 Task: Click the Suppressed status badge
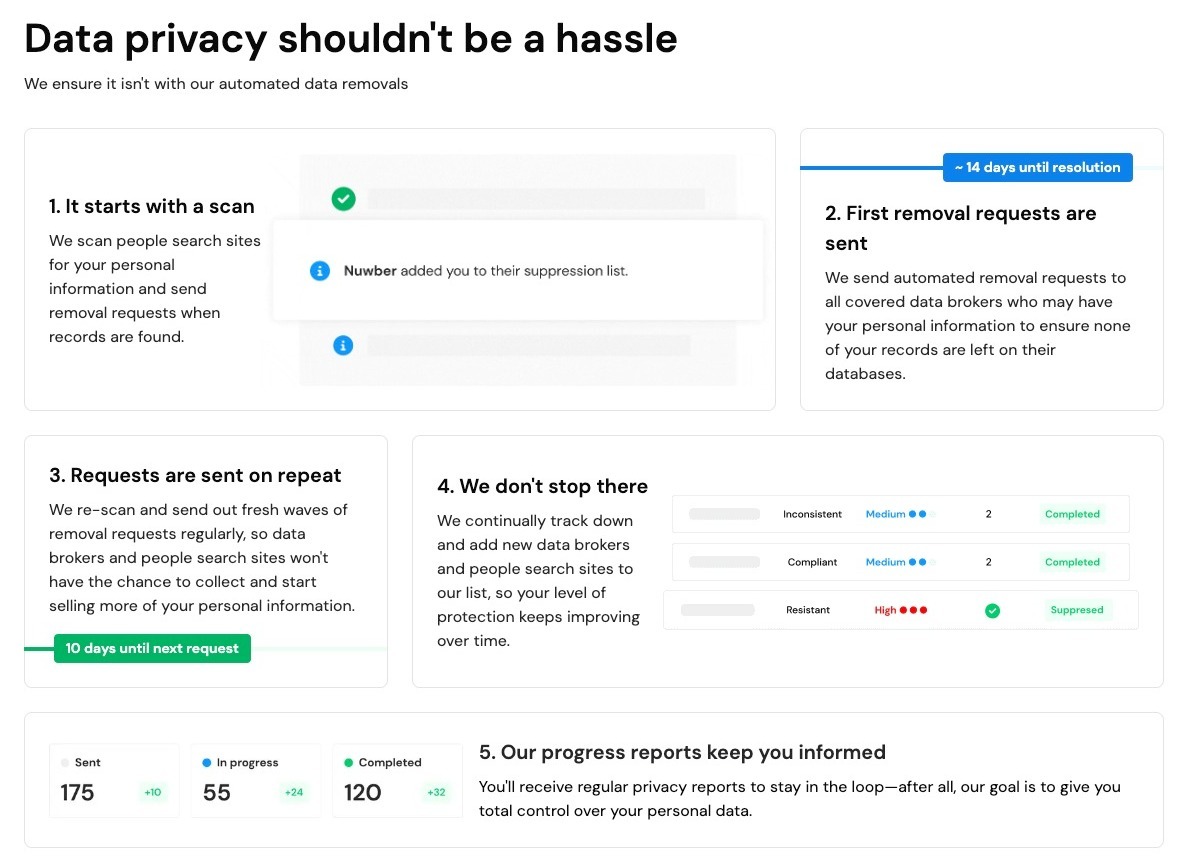(1076, 610)
